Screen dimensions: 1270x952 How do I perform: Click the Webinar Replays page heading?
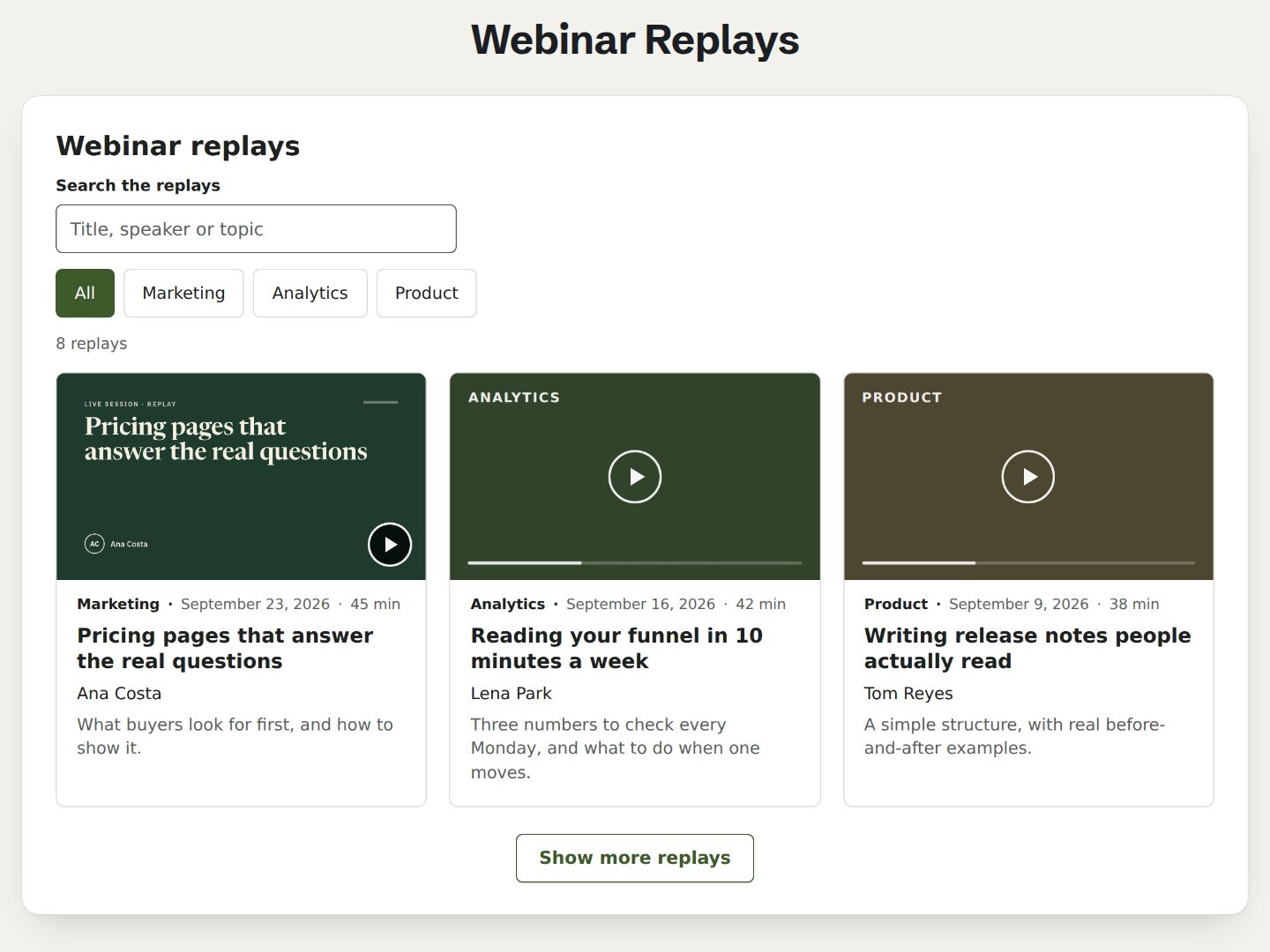coord(635,40)
